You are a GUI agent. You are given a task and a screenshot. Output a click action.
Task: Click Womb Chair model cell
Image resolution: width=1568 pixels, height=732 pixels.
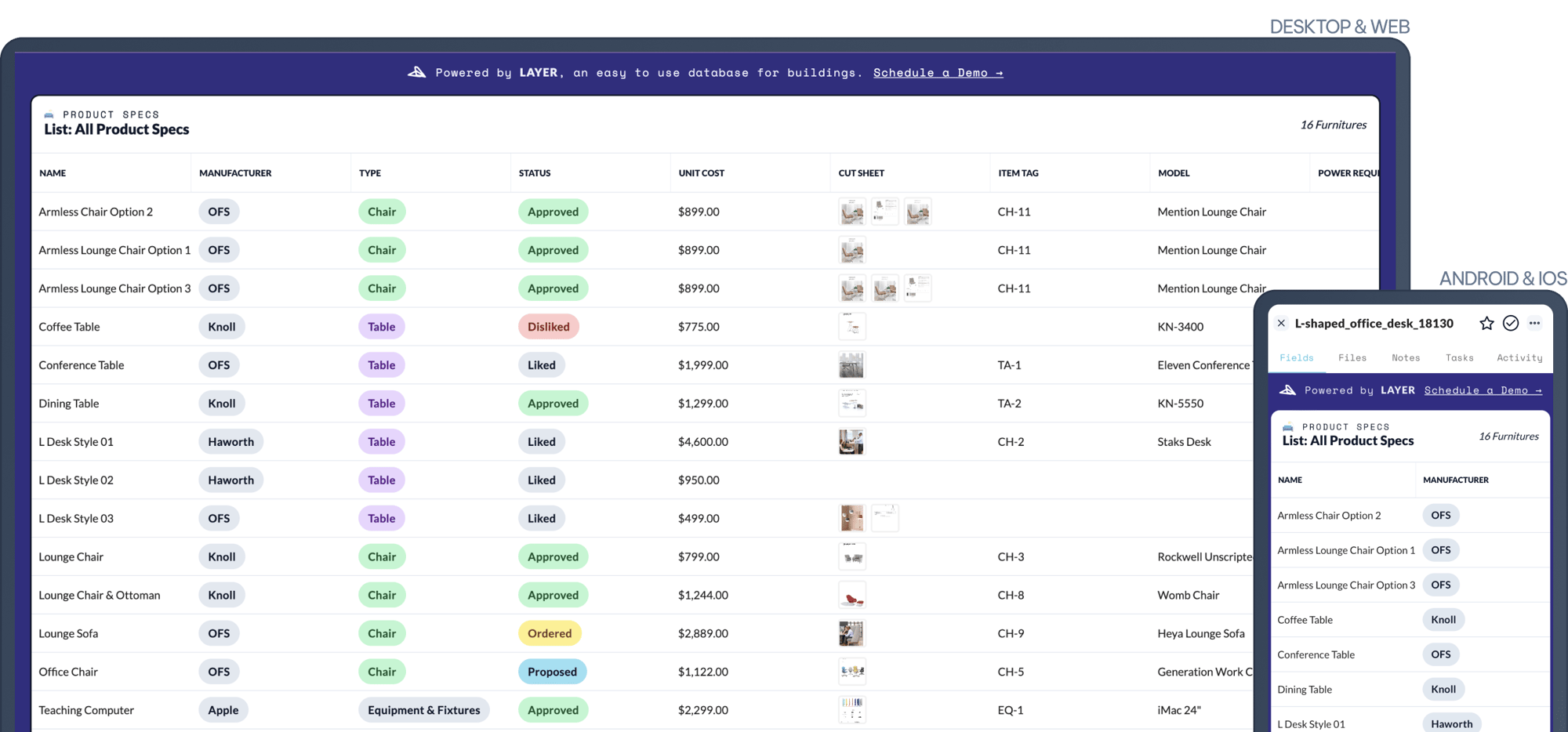[x=1189, y=595]
